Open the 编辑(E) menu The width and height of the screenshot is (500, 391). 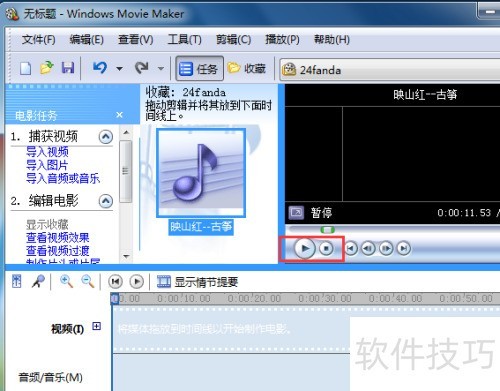(86, 40)
